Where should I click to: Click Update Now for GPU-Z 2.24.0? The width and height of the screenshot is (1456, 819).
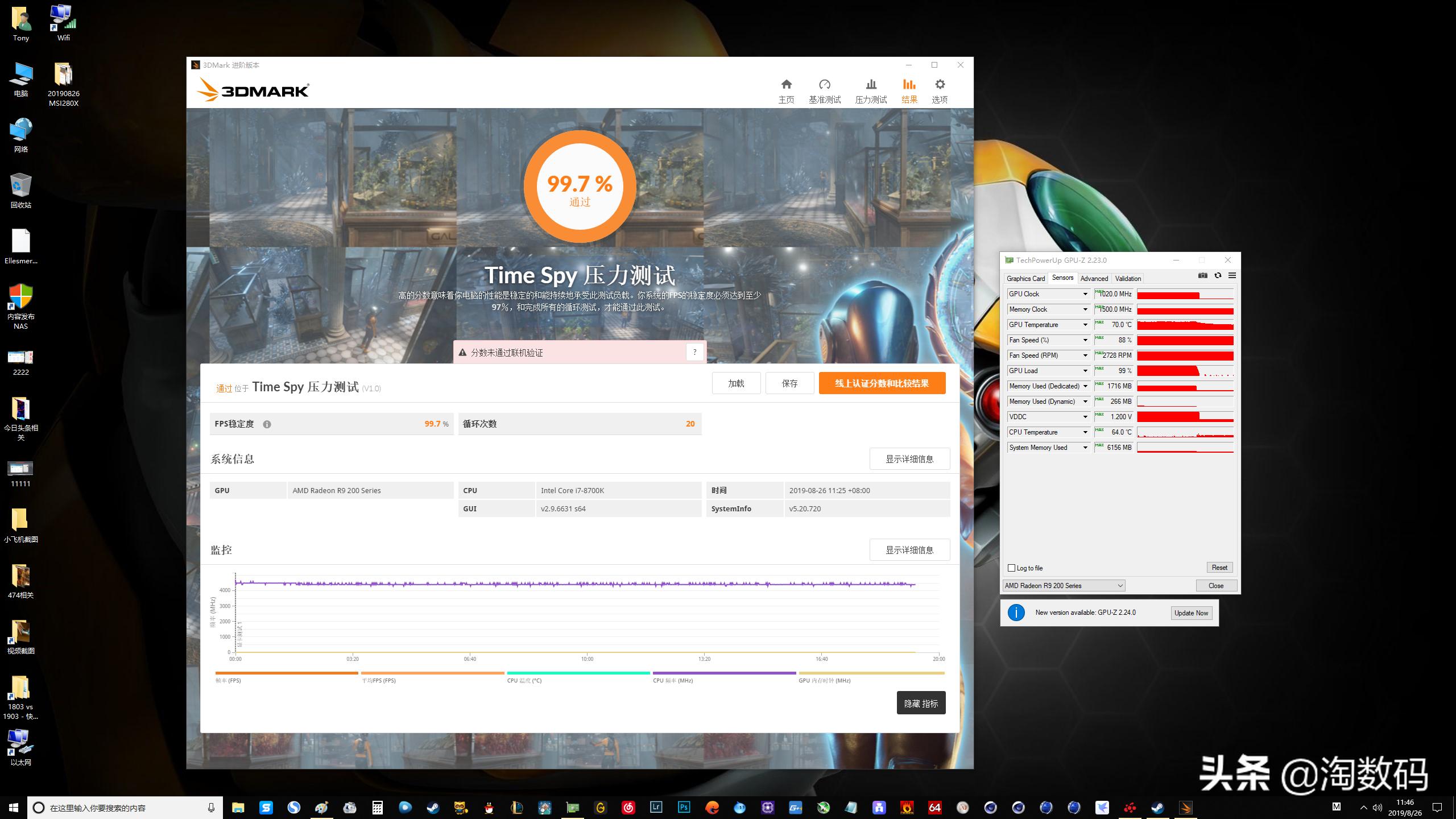click(x=1192, y=613)
